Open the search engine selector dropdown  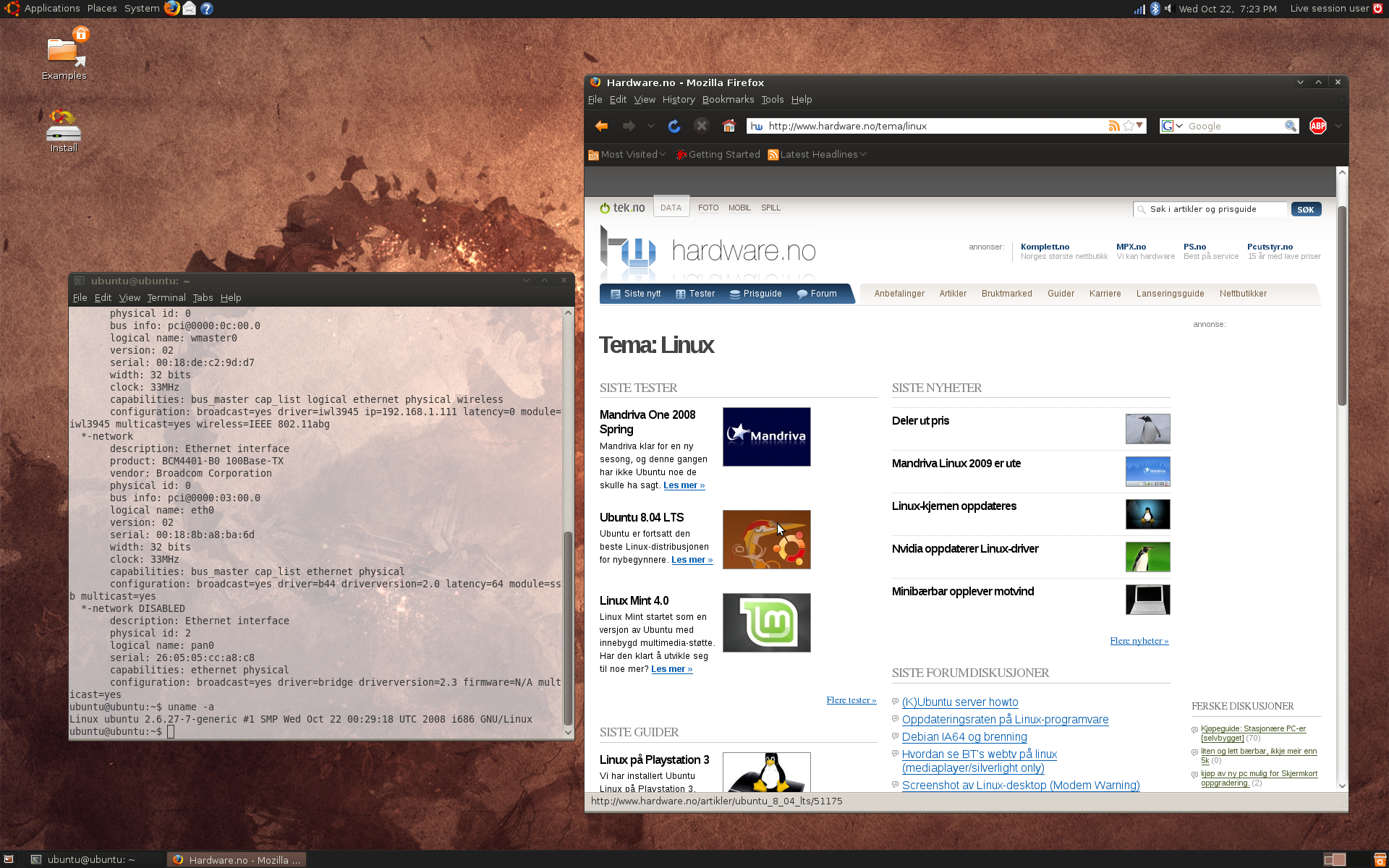(x=1172, y=126)
